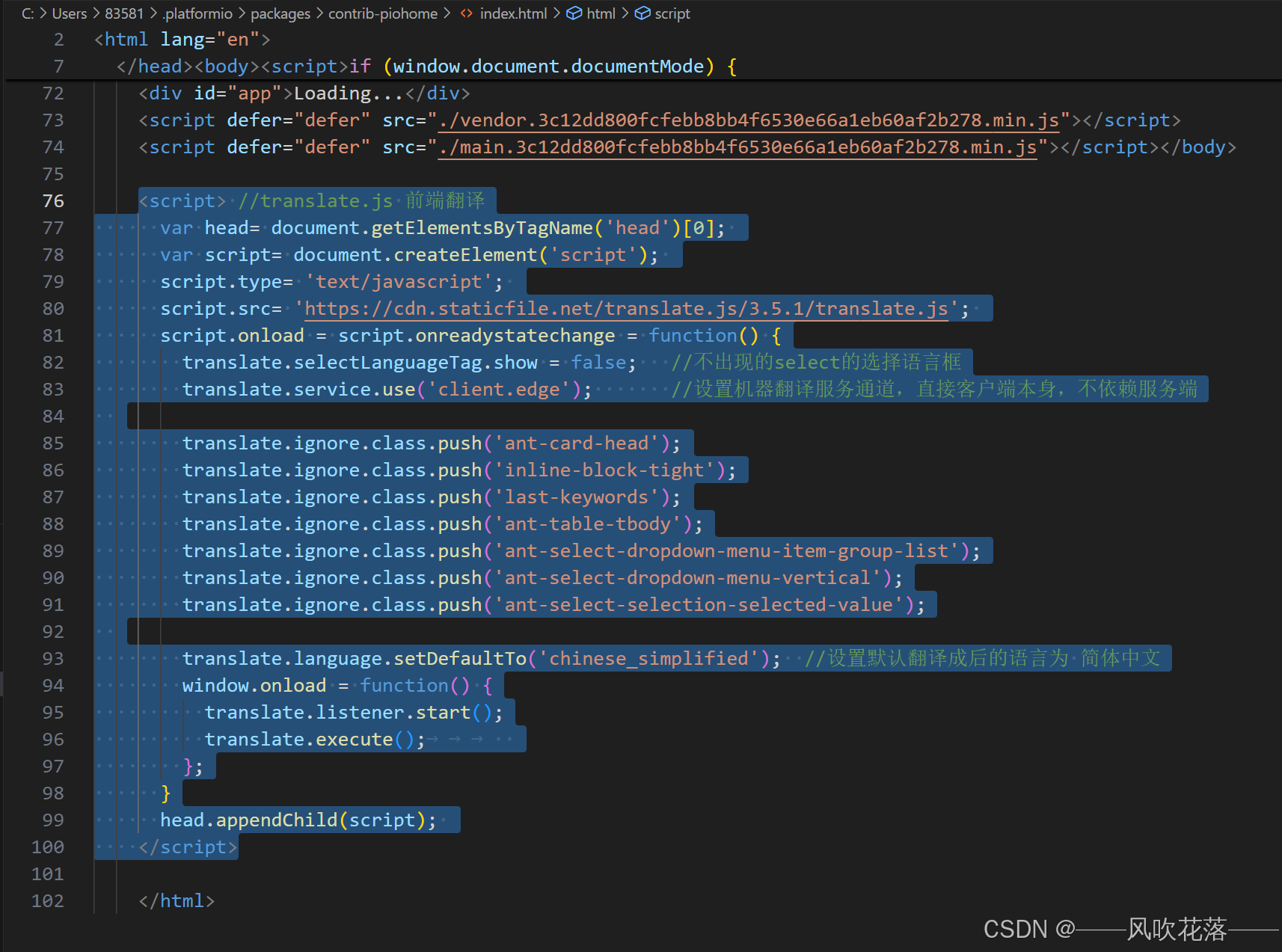This screenshot has width=1282, height=952.
Task: Click 'onreadystatechange' on line 81
Action: pos(515,336)
